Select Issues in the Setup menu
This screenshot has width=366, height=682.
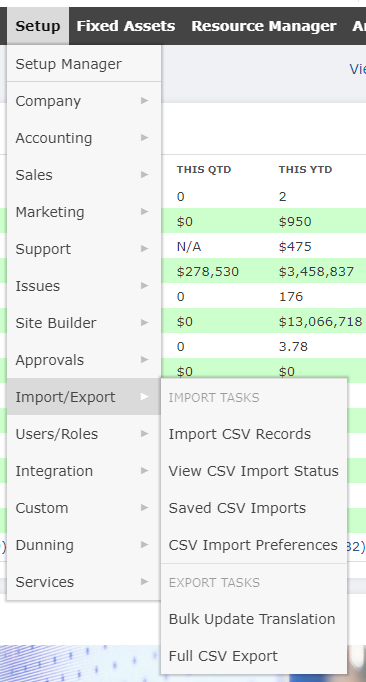point(84,286)
